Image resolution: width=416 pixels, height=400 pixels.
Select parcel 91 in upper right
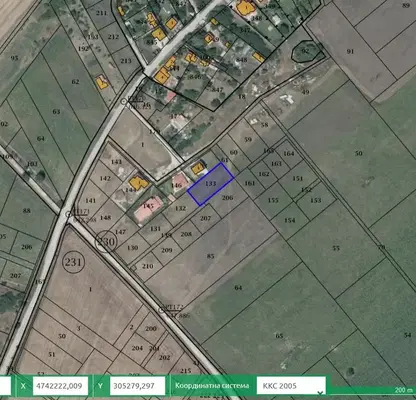[x=350, y=51]
